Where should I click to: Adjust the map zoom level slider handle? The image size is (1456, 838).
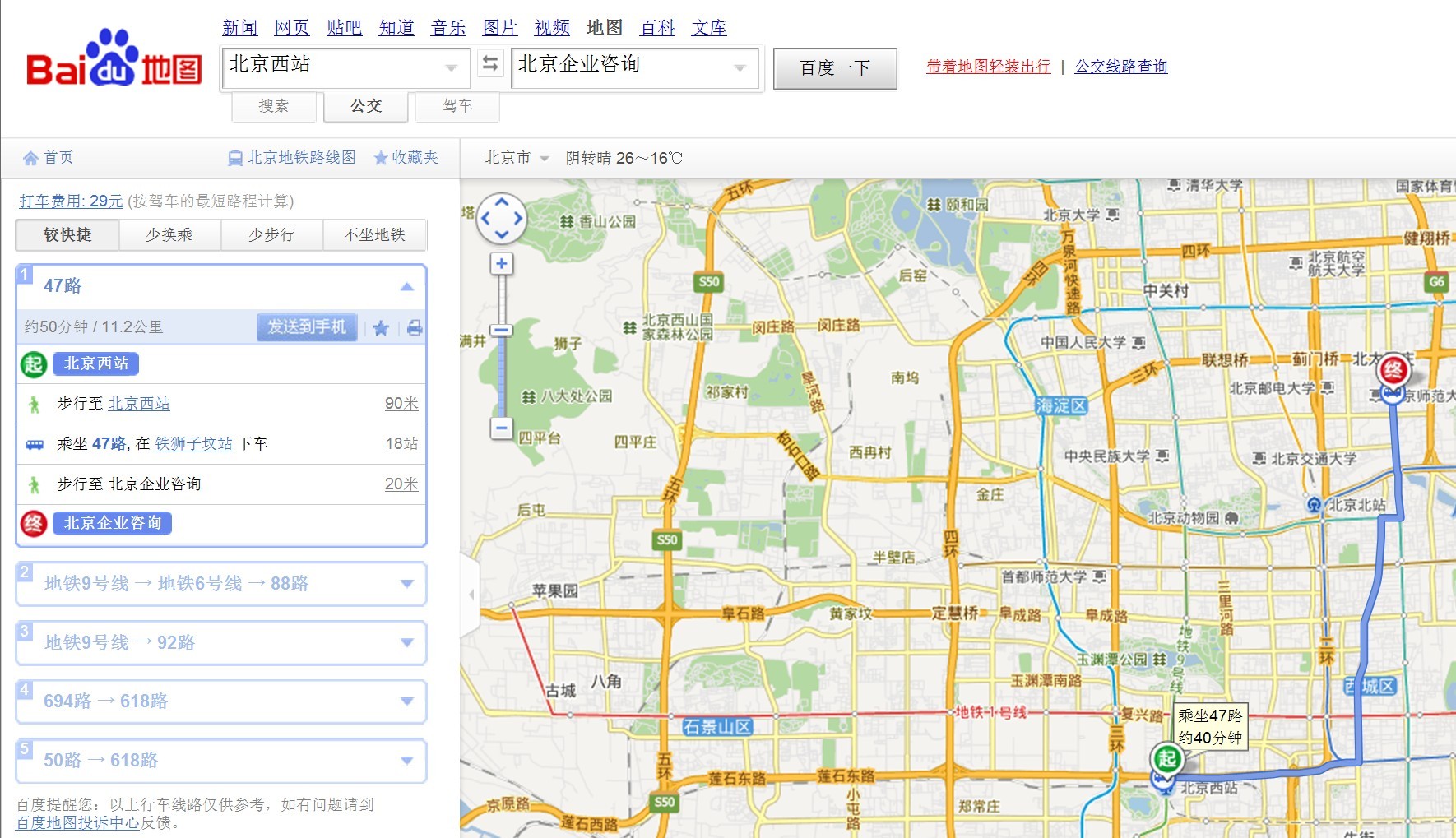point(501,331)
